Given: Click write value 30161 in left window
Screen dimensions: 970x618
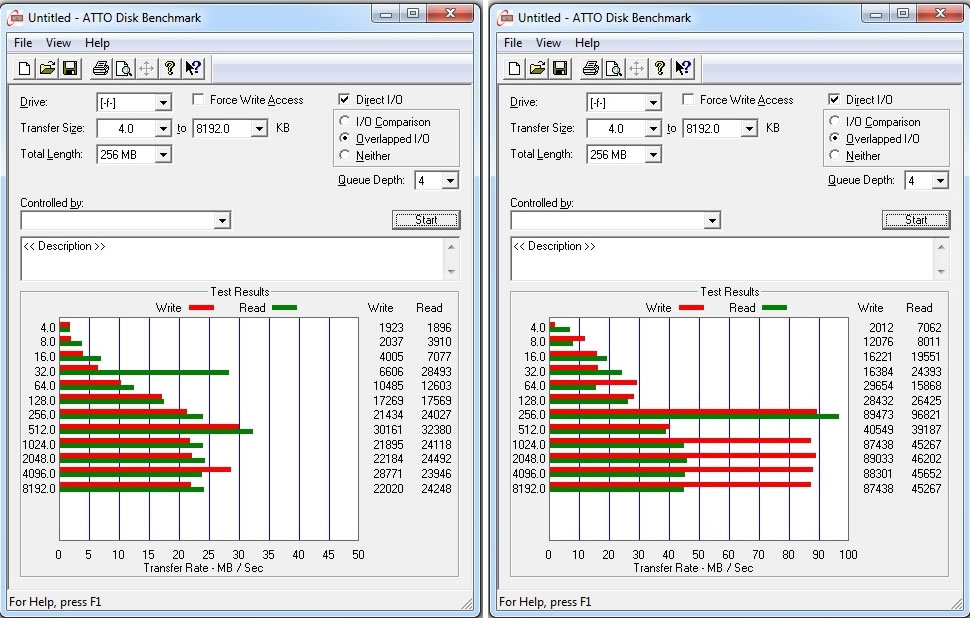Looking at the screenshot, I should click(388, 430).
